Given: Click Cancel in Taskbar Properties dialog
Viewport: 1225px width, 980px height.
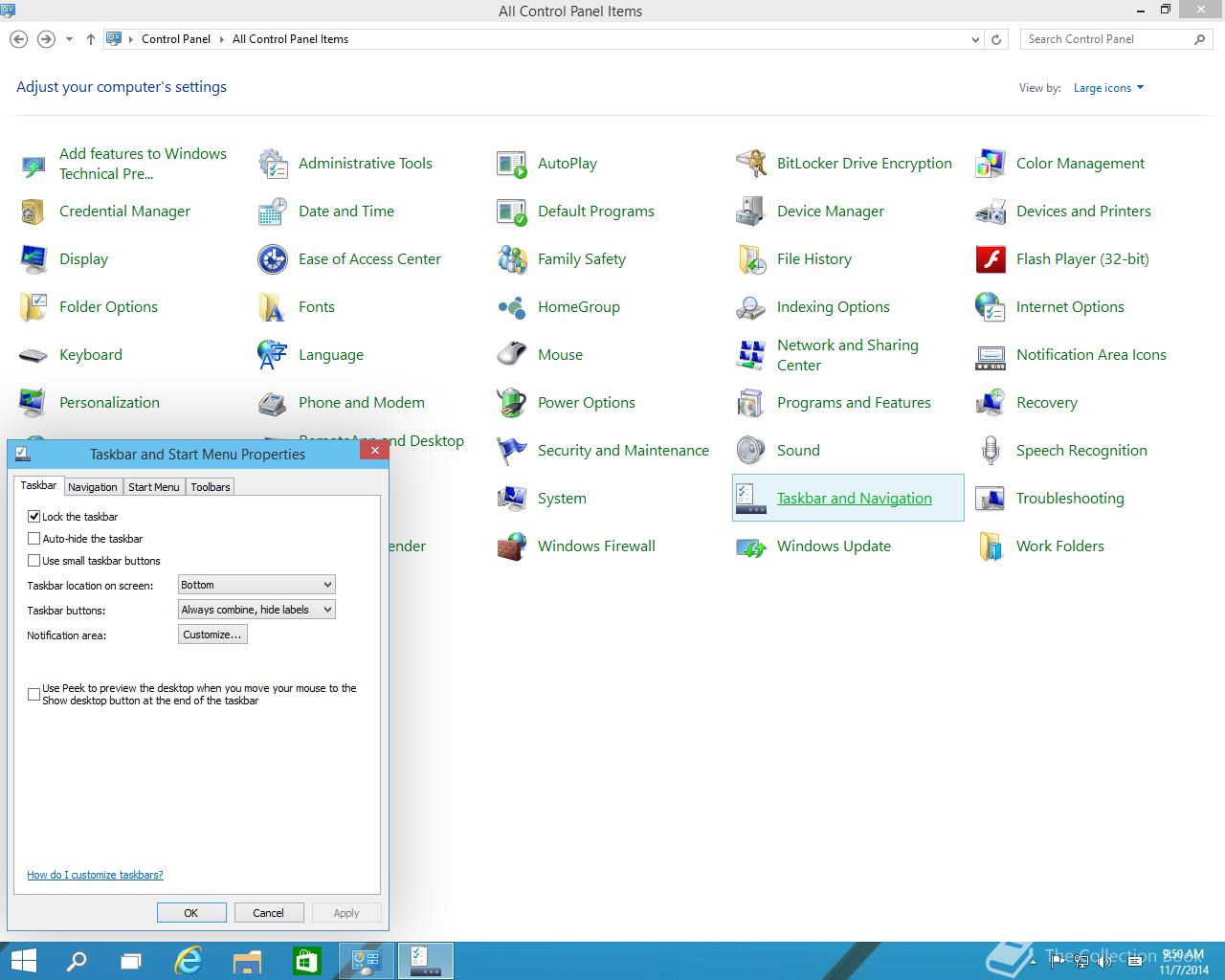Looking at the screenshot, I should point(268,913).
